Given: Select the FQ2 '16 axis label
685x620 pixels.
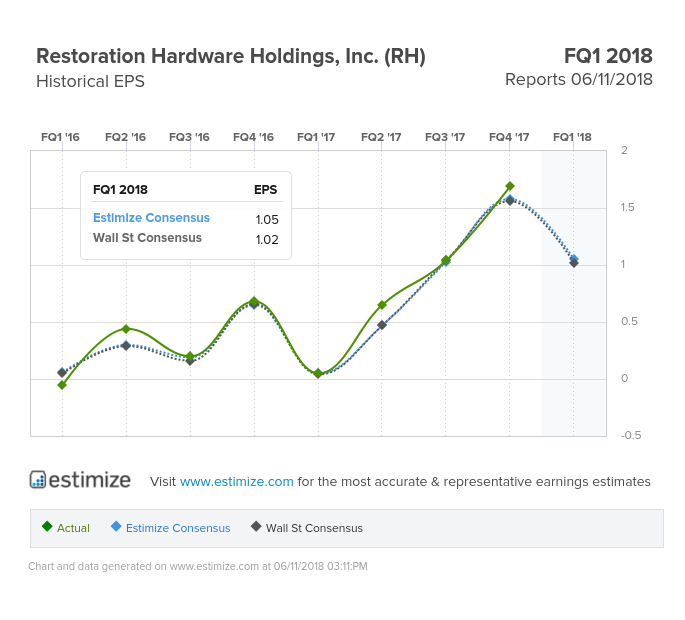Looking at the screenshot, I should pos(125,137).
